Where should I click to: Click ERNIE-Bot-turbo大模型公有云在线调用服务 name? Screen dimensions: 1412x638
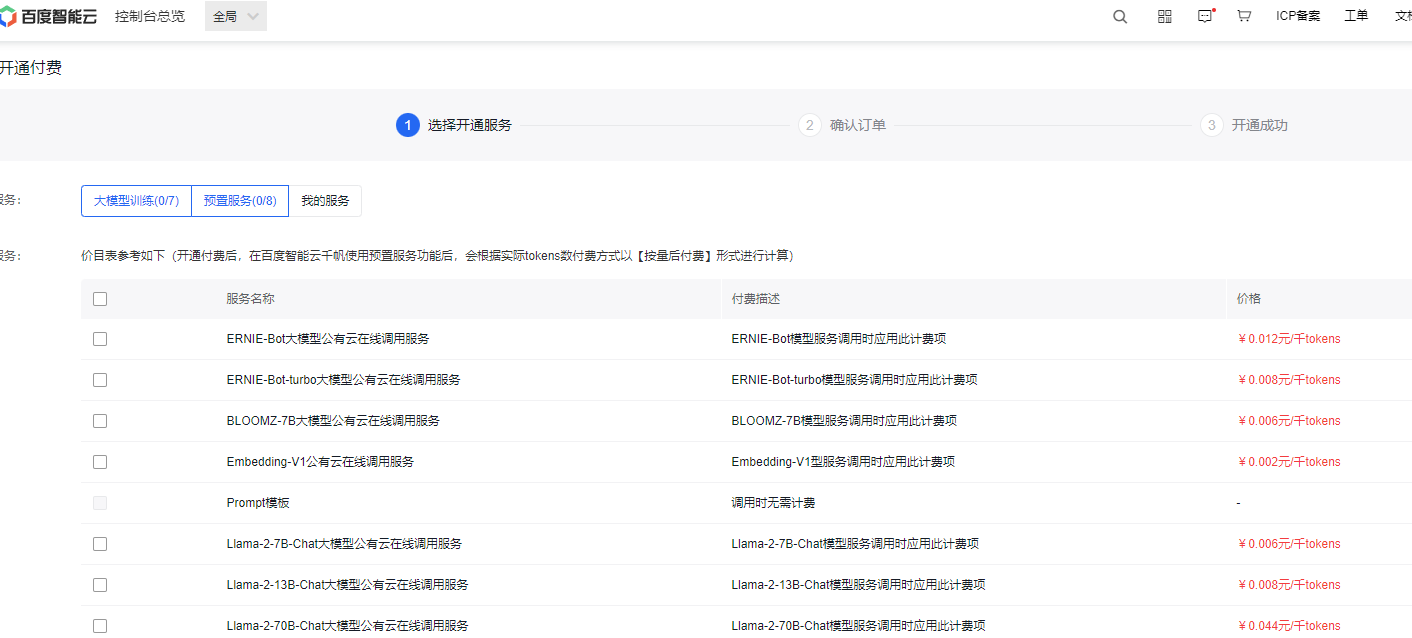344,380
